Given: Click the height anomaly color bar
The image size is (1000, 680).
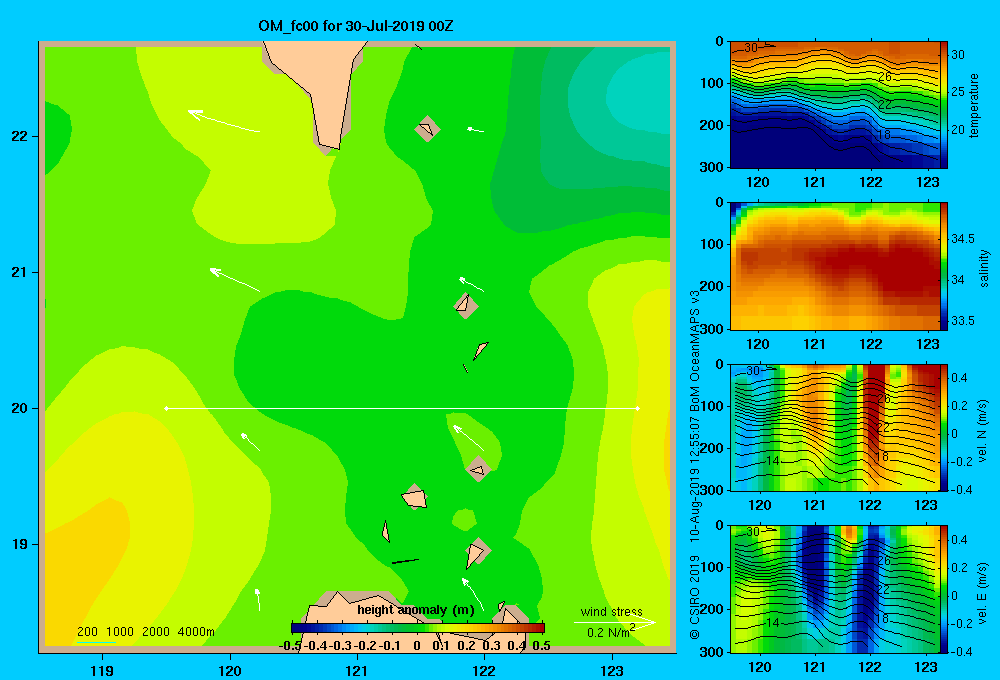Looking at the screenshot, I should [x=418, y=628].
